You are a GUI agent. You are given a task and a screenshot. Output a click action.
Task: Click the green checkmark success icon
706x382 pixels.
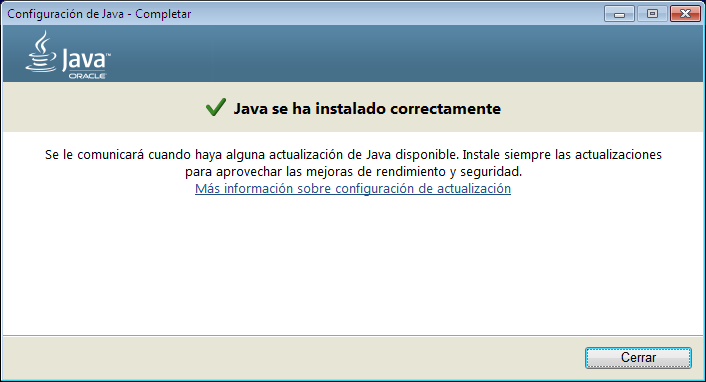216,108
